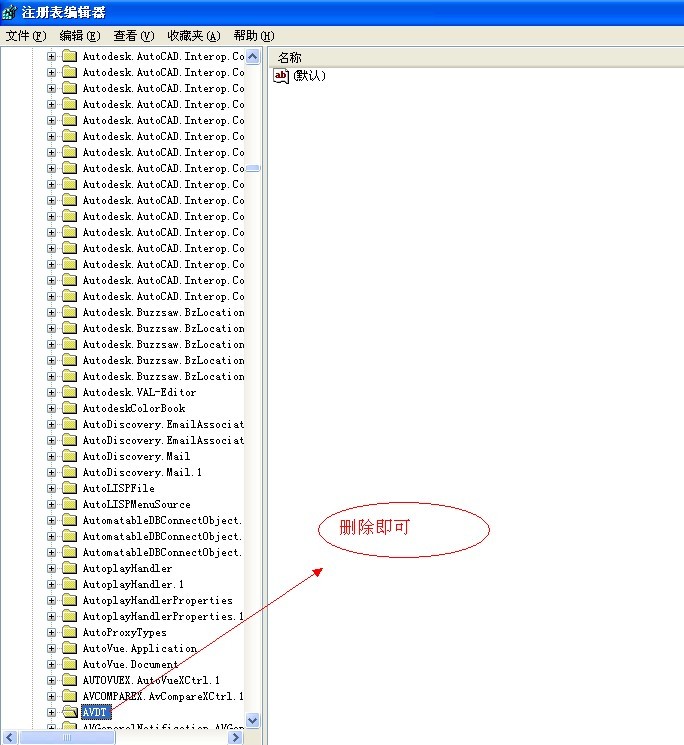The image size is (684, 745).
Task: Click folder icon of AutoDiscovery.Mail.1
Action: pyautogui.click(x=70, y=472)
